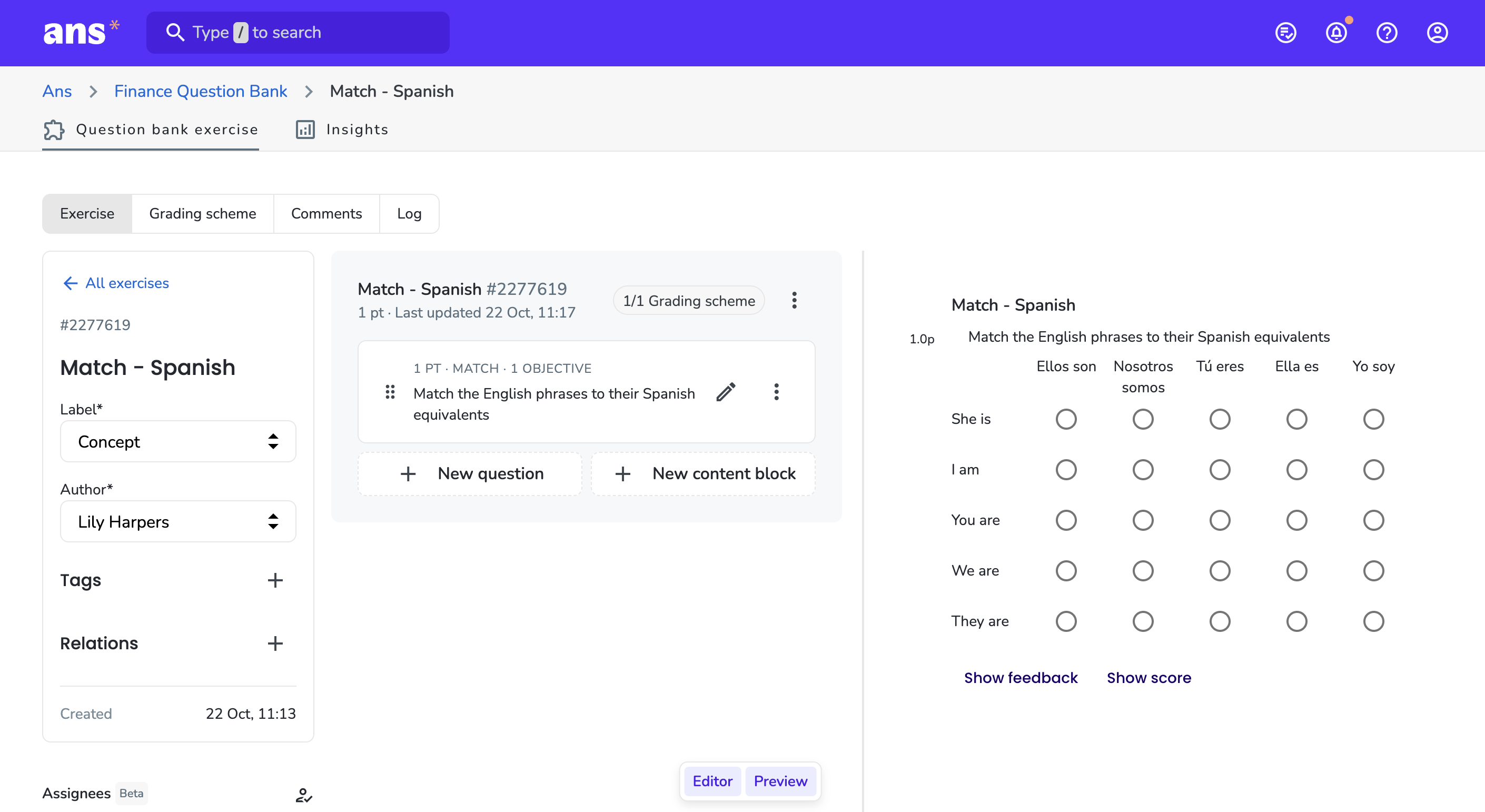The height and width of the screenshot is (812, 1485).
Task: Click the Match - Spanish breadcrumb text
Action: [391, 92]
